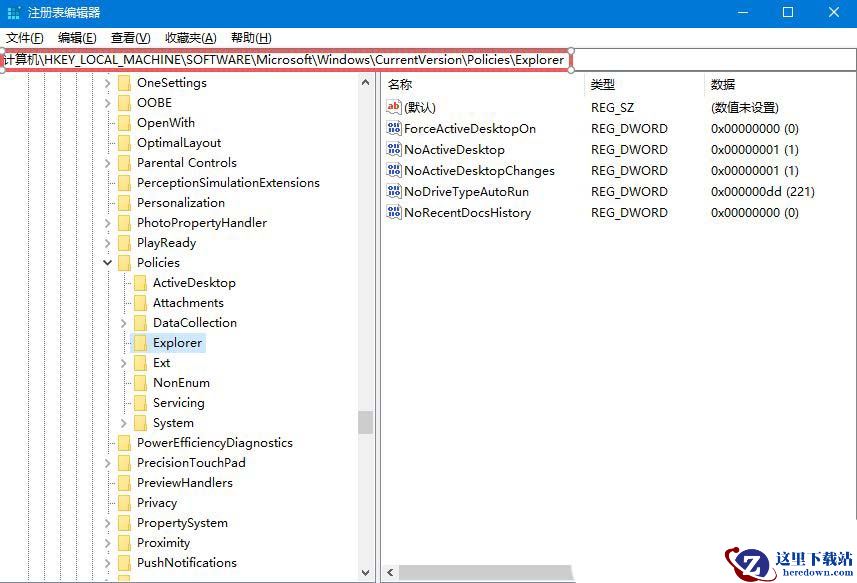Open the 文件(F) menu
The height and width of the screenshot is (583, 857).
[25, 37]
